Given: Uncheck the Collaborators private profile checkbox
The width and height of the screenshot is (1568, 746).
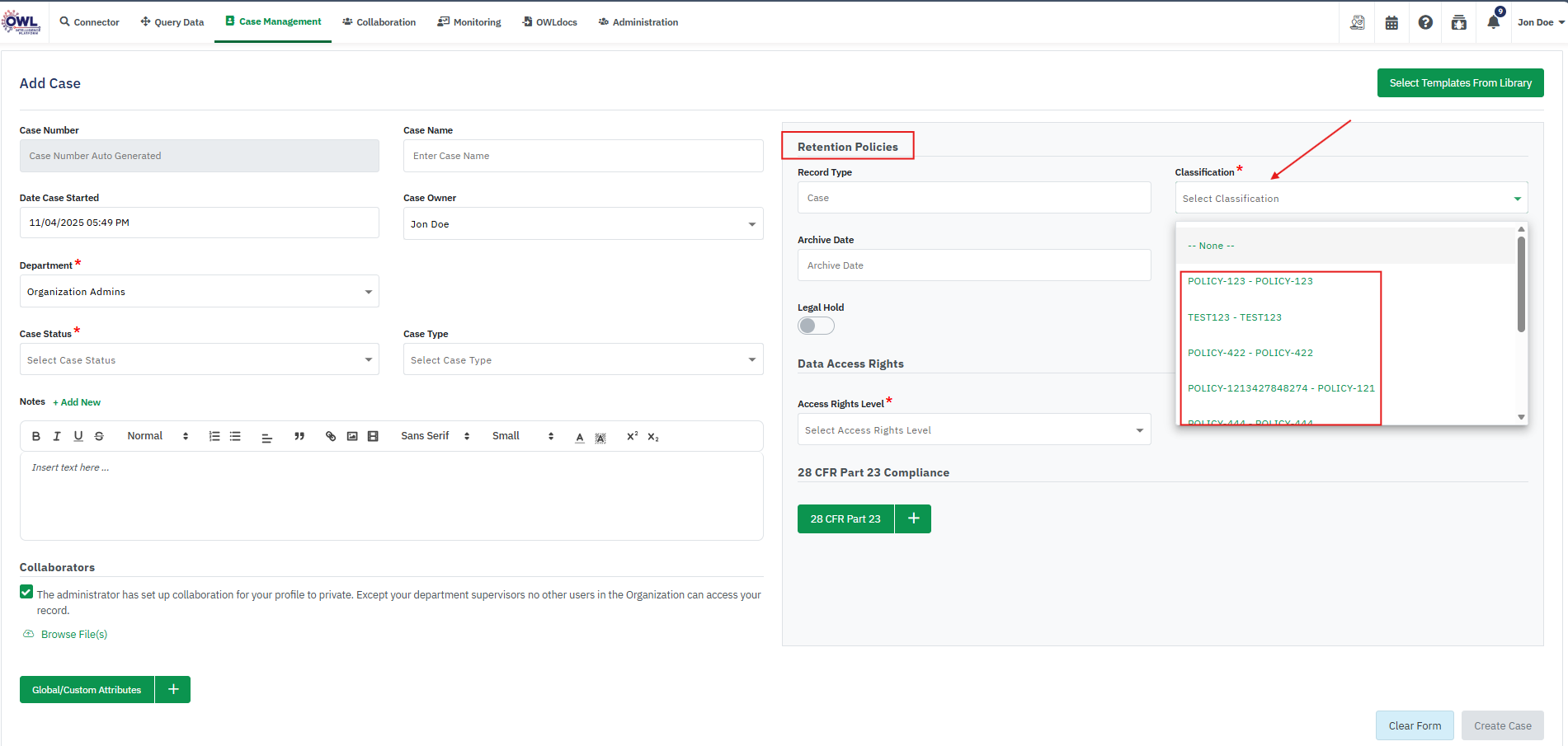Looking at the screenshot, I should tap(26, 592).
